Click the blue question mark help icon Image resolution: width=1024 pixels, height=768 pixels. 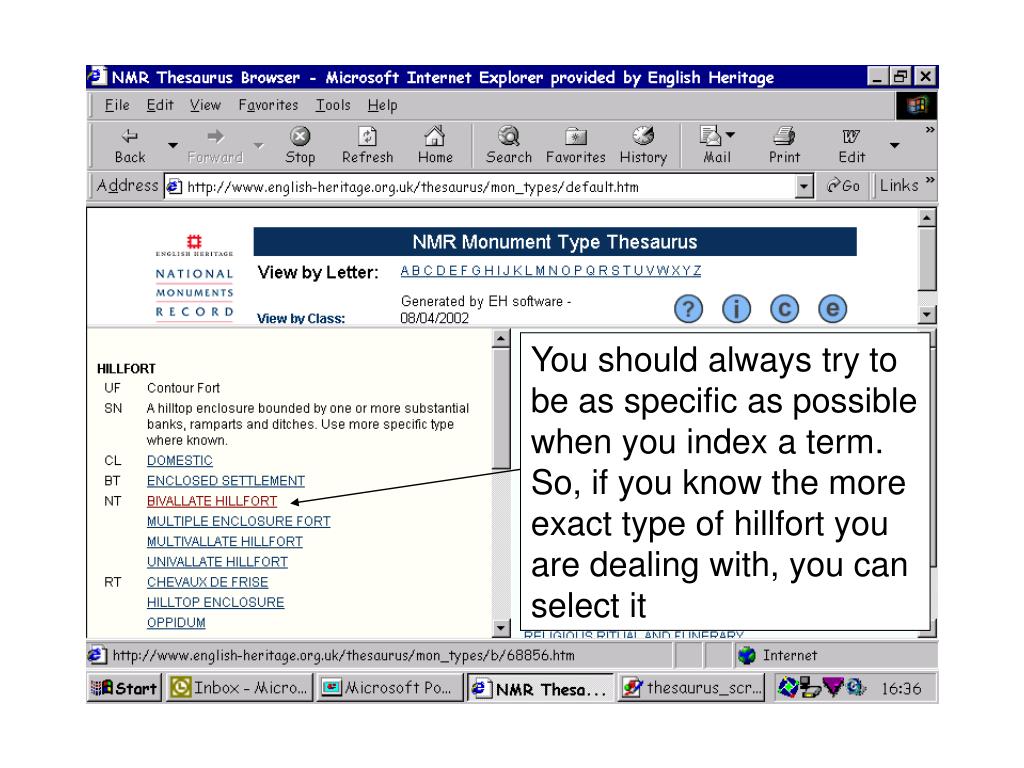click(x=688, y=309)
